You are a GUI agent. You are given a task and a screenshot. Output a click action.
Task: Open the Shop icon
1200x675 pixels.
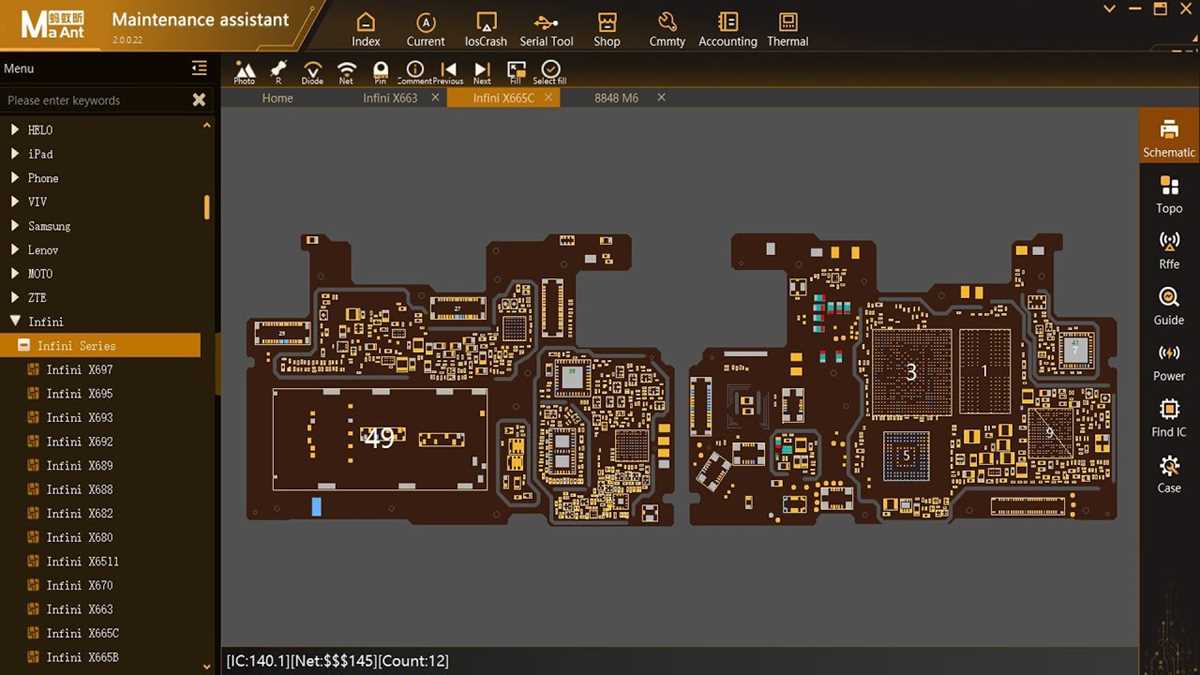(x=607, y=29)
